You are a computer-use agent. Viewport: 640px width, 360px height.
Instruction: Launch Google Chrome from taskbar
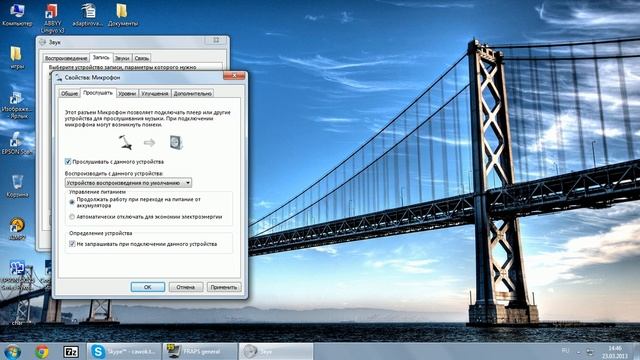pos(42,351)
